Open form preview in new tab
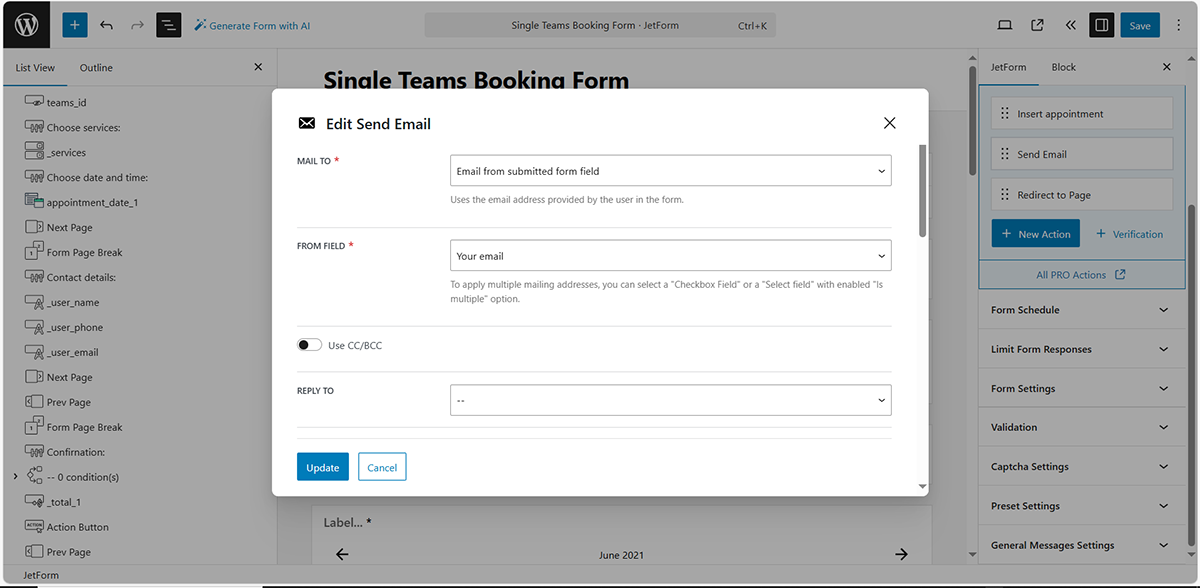The image size is (1200, 588). pyautogui.click(x=1037, y=25)
